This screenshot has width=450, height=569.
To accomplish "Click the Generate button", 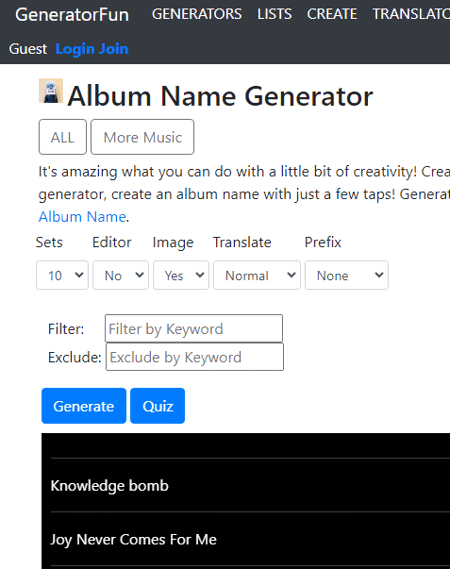I will (84, 406).
